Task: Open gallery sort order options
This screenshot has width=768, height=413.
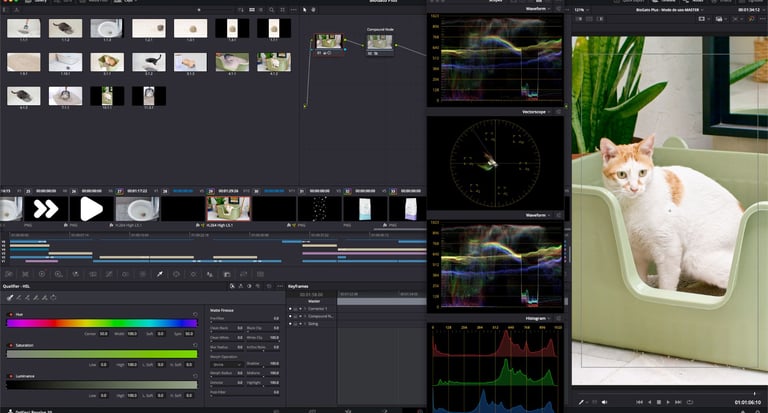Action: tap(240, 10)
